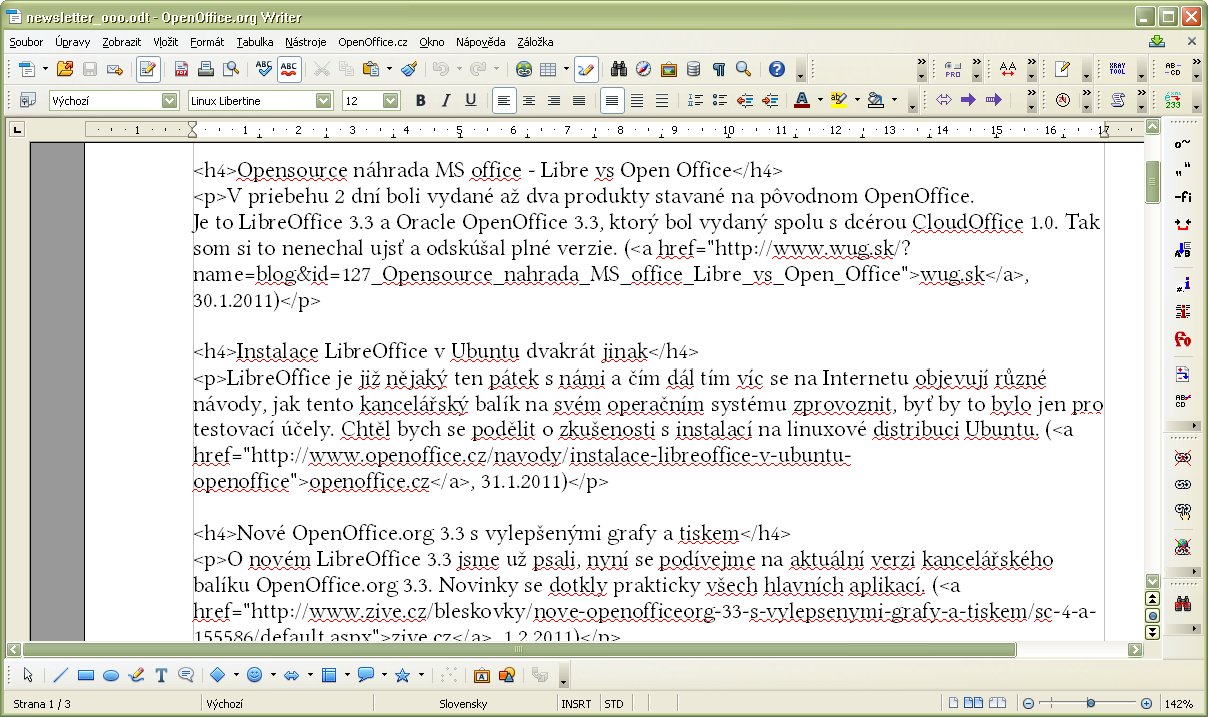The height and width of the screenshot is (717, 1208).
Task: Expand the Background Color dropdown arrow
Action: (x=894, y=100)
